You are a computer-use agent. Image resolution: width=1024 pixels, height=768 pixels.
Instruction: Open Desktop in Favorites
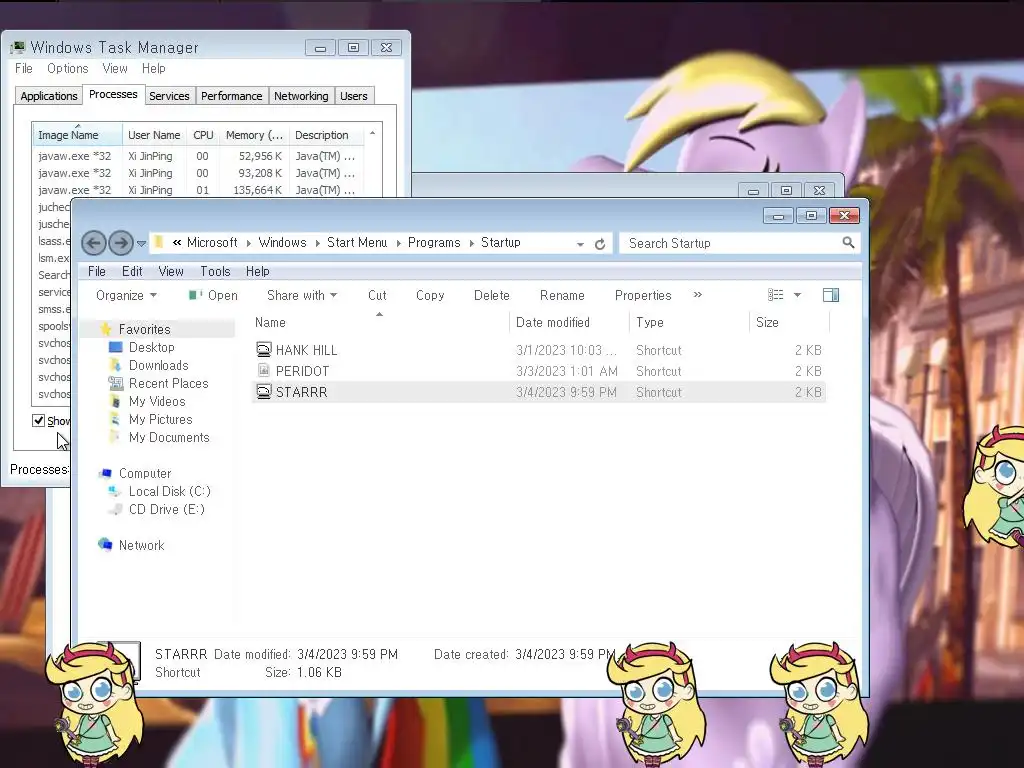pos(151,347)
